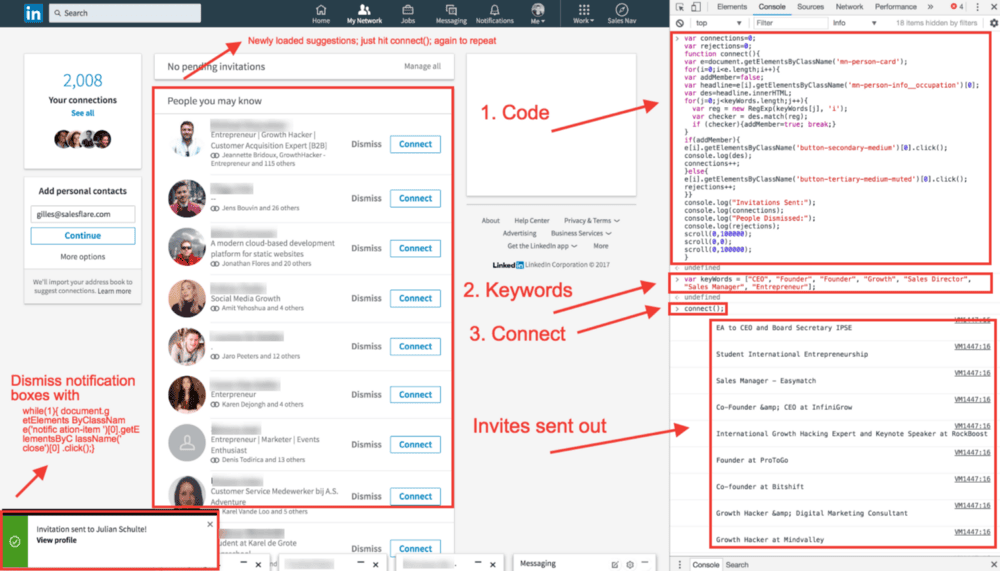Open console settings gear icon
Image resolution: width=1000 pixels, height=571 pixels.
pos(993,23)
